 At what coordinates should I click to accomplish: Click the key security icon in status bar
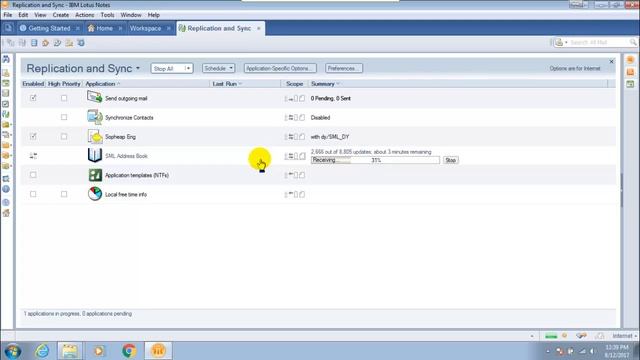click(582, 336)
